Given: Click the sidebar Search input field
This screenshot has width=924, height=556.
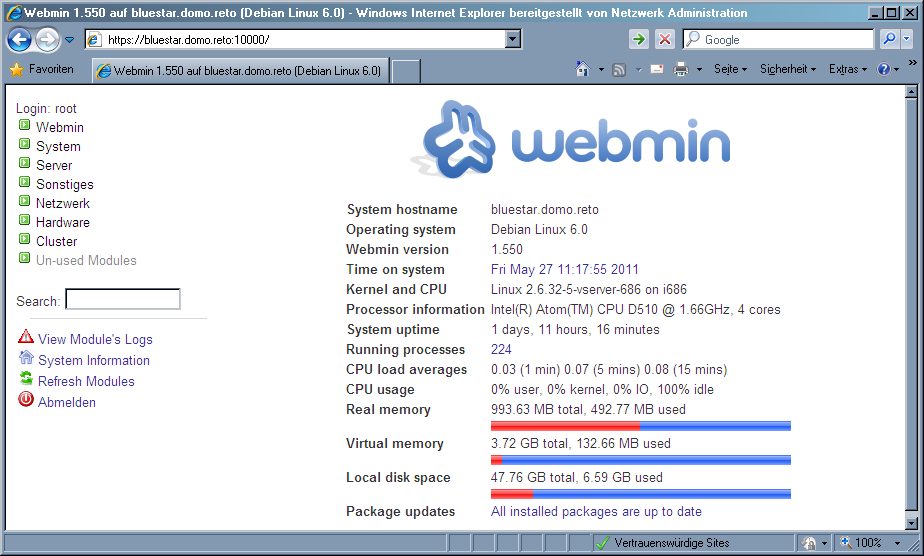Looking at the screenshot, I should [x=123, y=300].
